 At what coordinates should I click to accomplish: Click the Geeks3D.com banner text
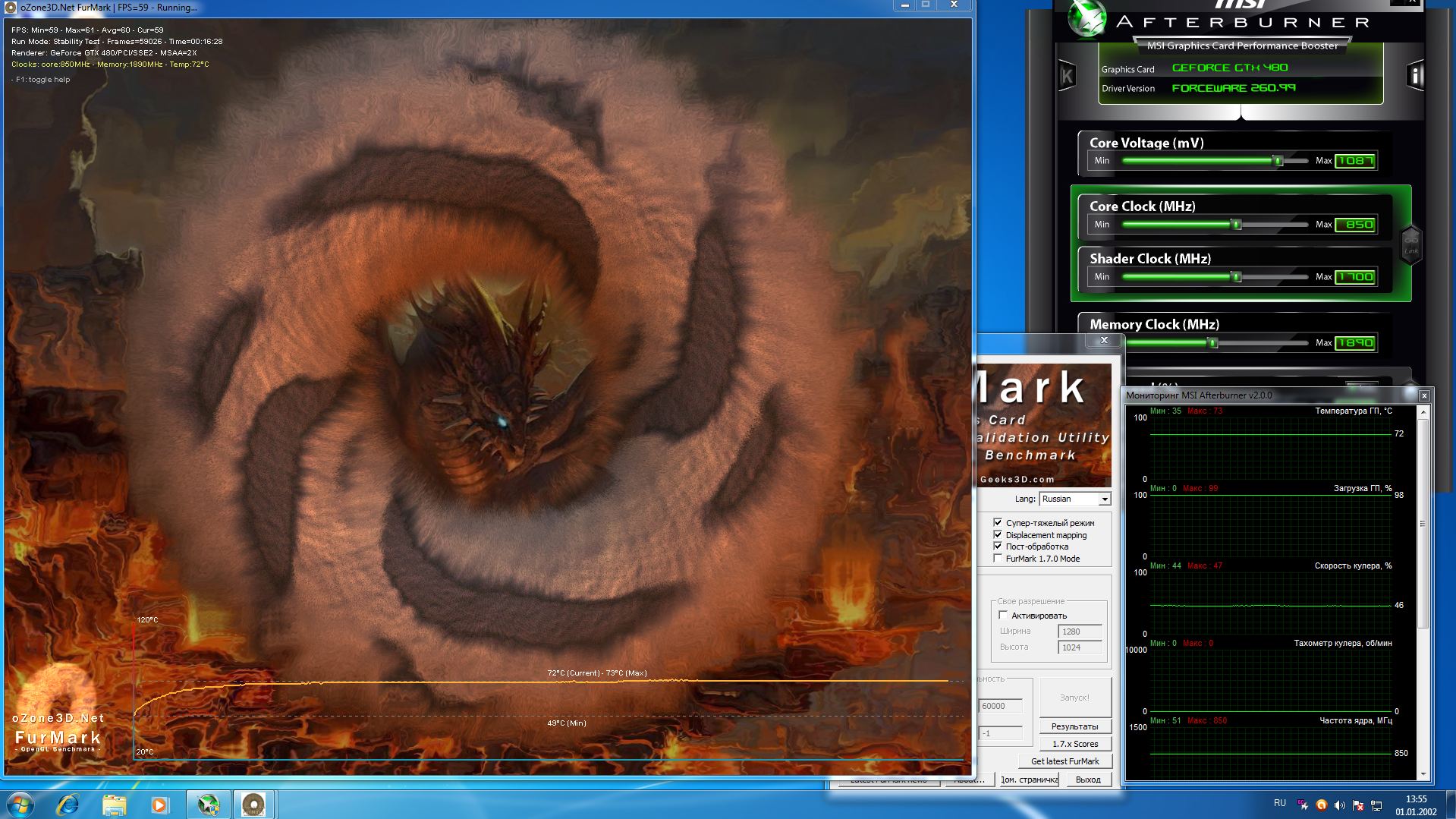tap(1017, 479)
